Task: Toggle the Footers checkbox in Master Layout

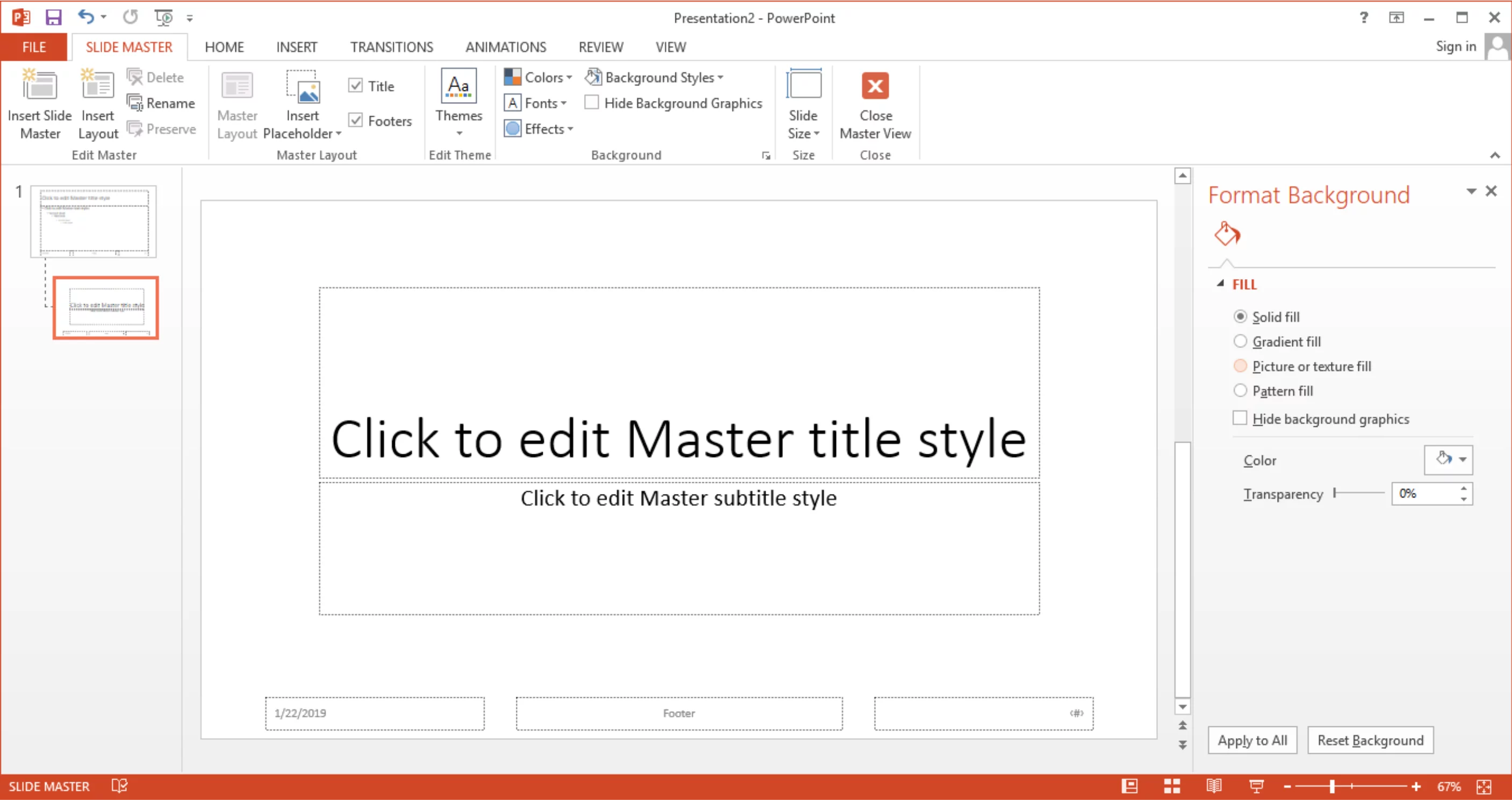Action: pos(357,120)
